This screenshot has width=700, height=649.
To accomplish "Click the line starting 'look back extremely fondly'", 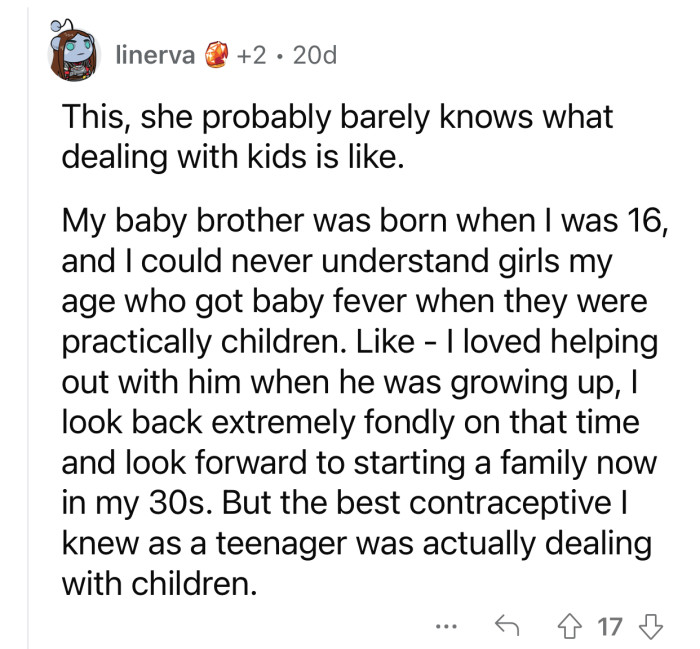I will pyautogui.click(x=350, y=422).
